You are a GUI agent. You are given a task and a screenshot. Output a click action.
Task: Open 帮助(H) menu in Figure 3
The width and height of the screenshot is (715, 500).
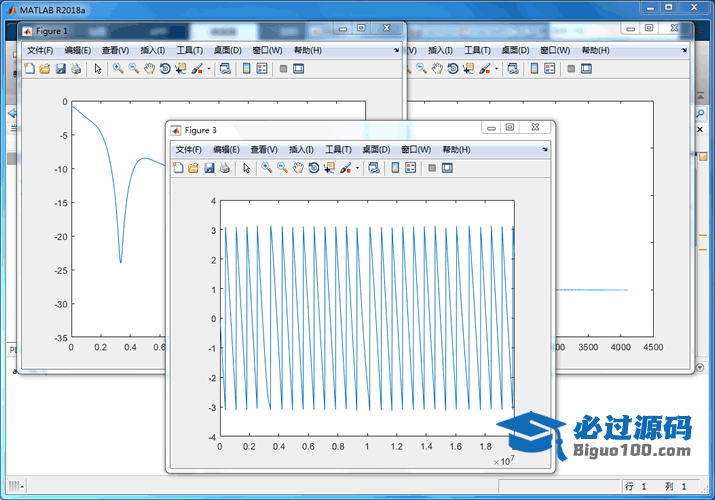tap(456, 149)
